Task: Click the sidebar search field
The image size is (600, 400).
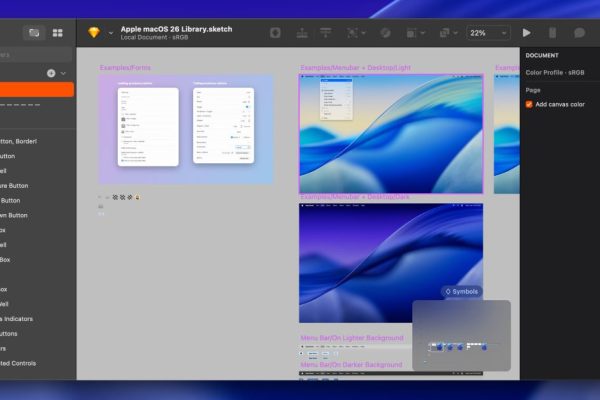Action: pos(36,55)
